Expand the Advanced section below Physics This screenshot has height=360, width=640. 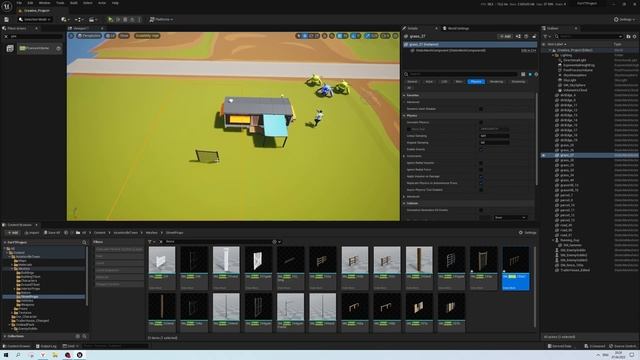click(x=404, y=197)
